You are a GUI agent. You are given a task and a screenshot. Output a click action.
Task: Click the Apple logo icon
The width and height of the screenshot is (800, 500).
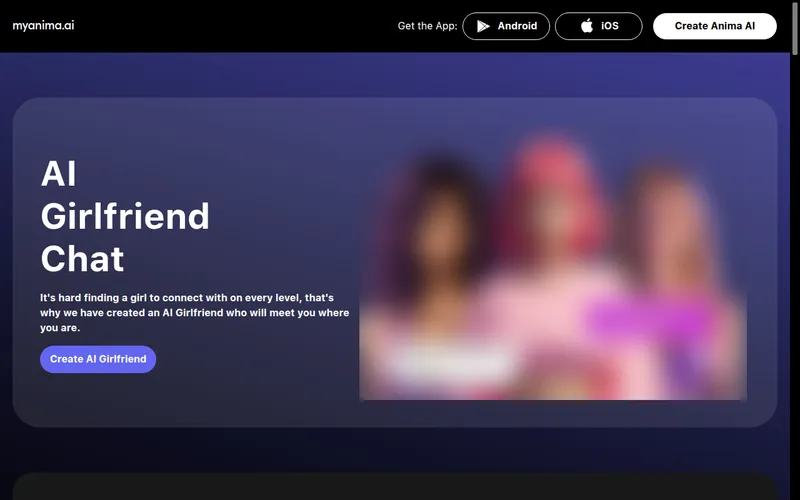(x=587, y=26)
